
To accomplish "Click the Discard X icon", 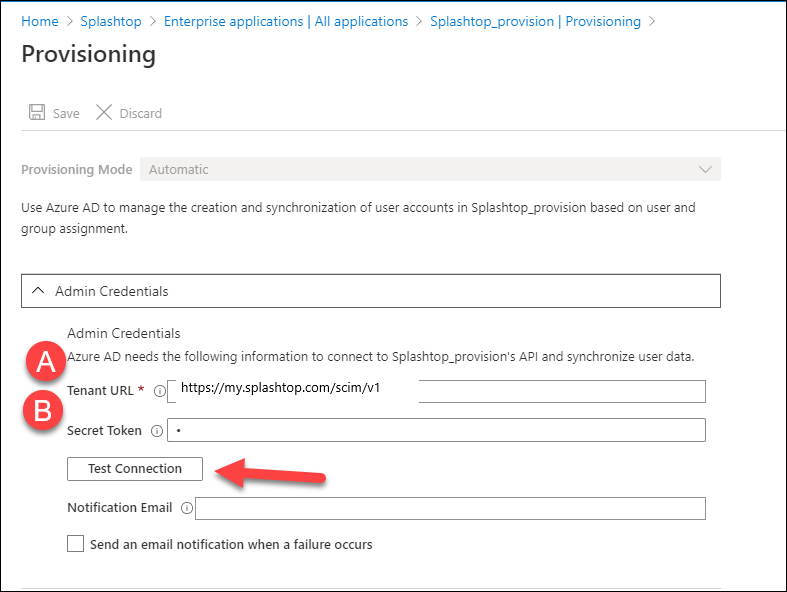I will pos(104,112).
